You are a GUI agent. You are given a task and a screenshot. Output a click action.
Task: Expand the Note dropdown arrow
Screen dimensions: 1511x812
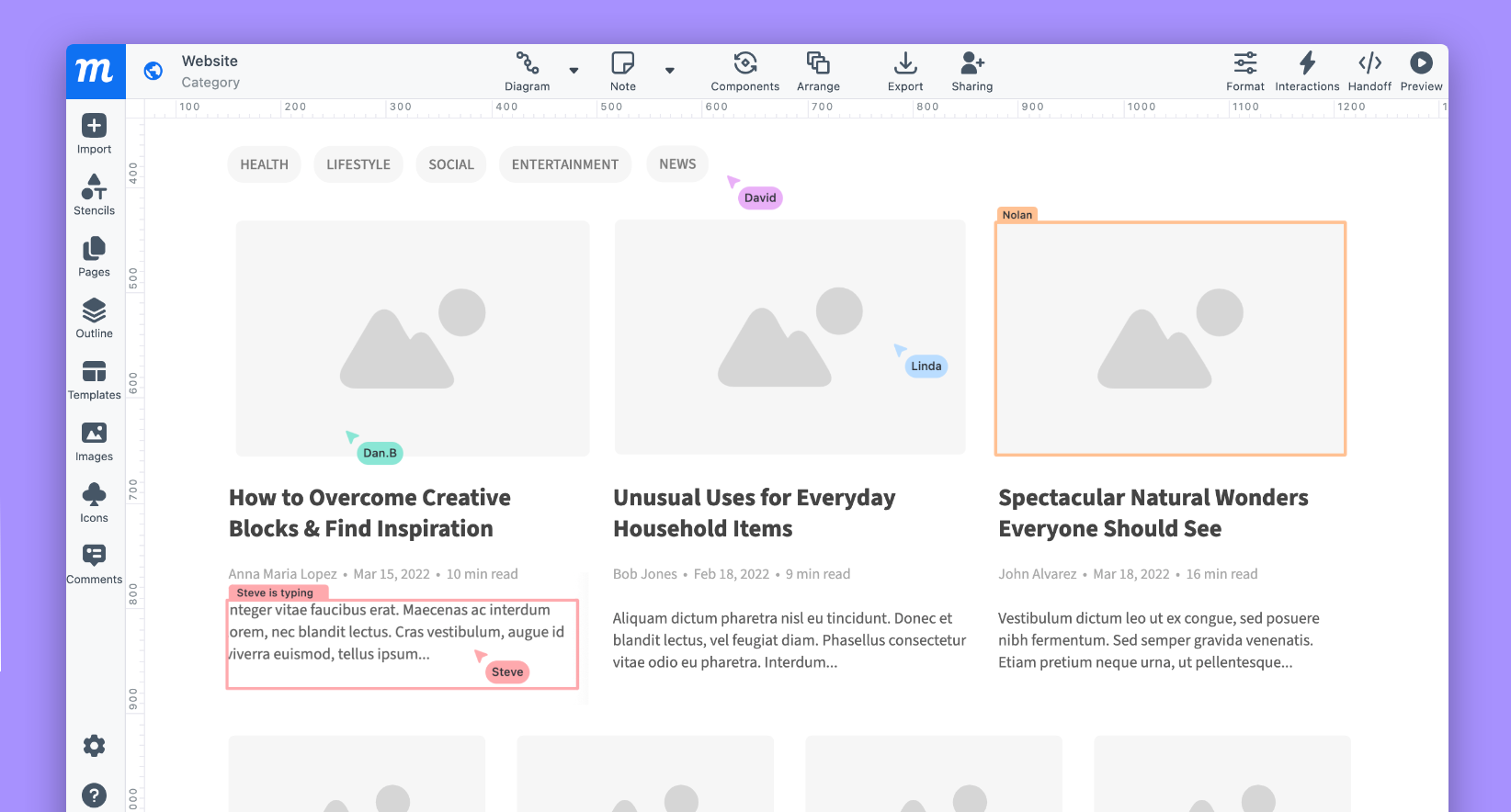click(670, 71)
